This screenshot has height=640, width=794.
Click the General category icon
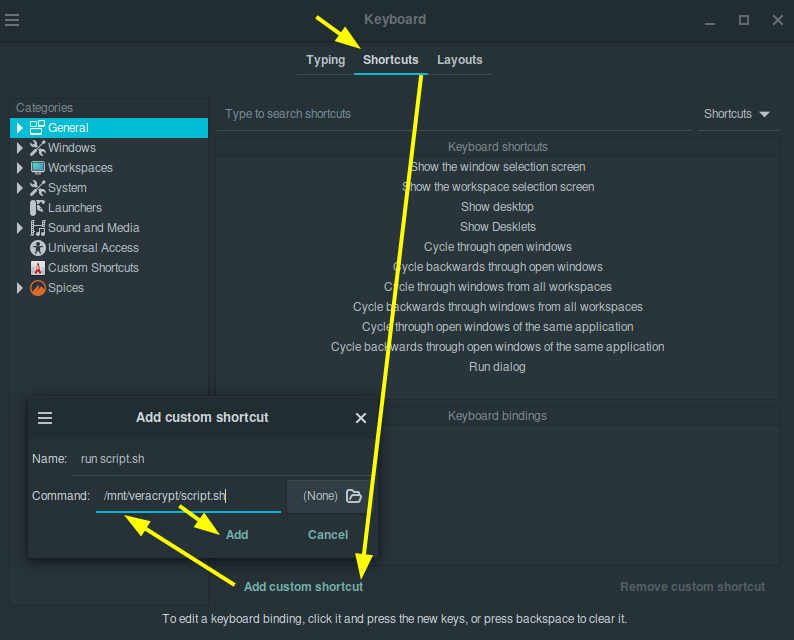pos(37,128)
